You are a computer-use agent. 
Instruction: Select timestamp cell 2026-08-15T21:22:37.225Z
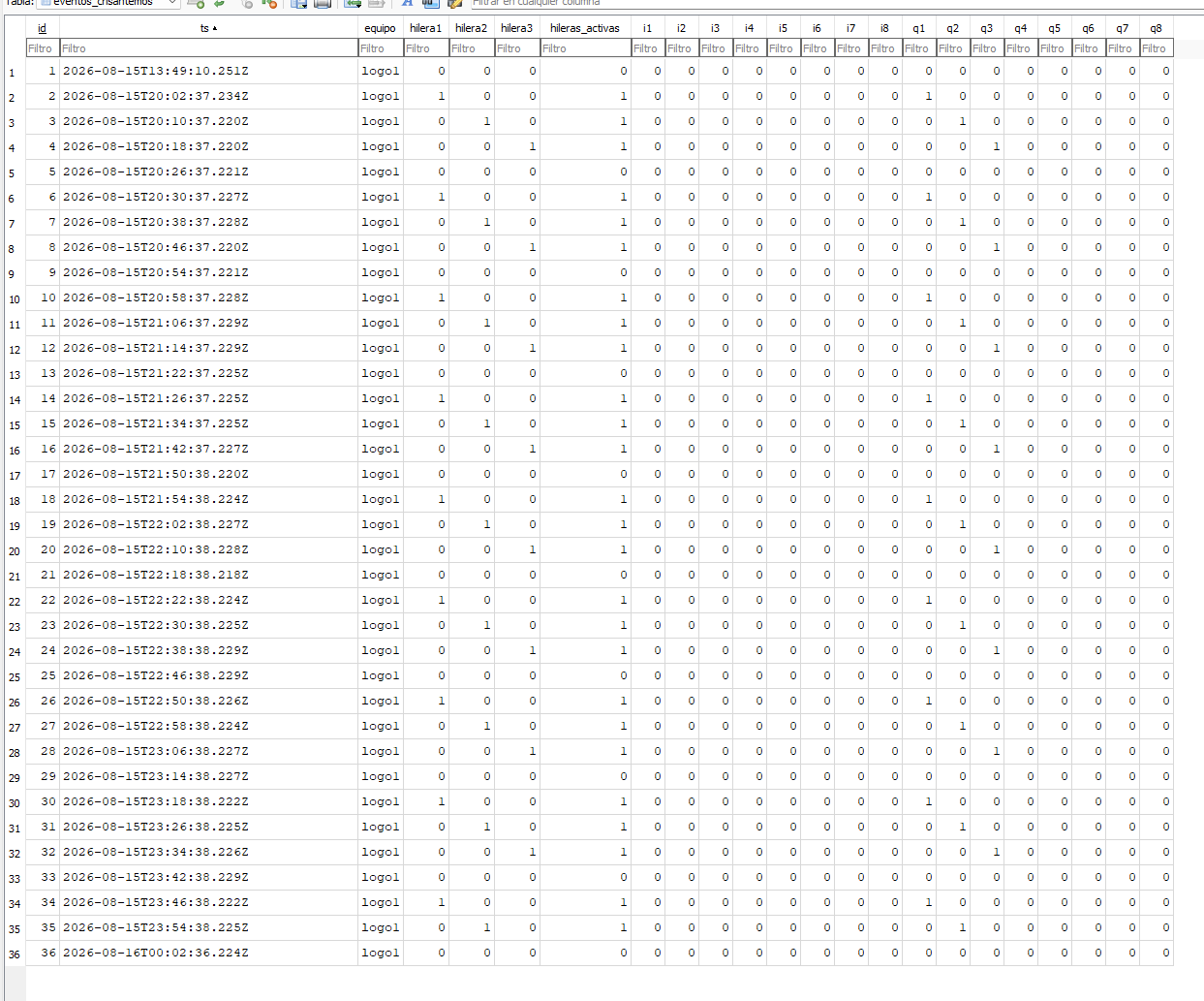tap(208, 373)
